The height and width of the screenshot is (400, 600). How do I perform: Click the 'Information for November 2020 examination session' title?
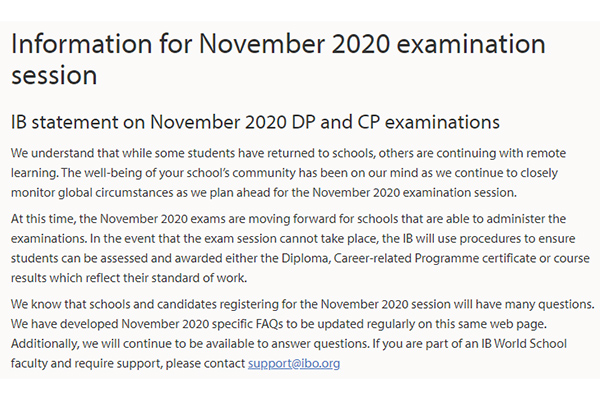[278, 59]
